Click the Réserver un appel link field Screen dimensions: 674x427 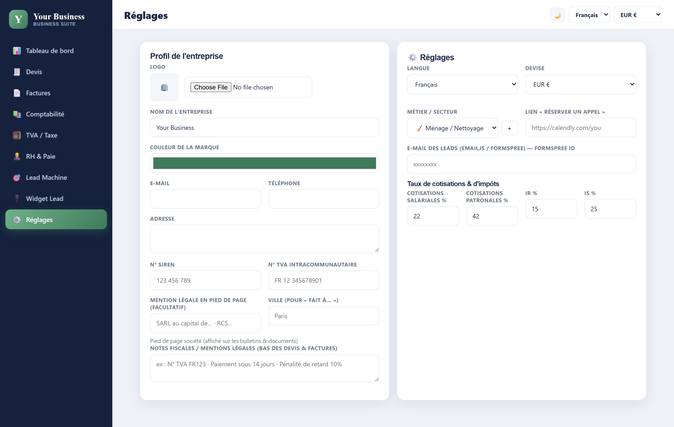click(x=580, y=128)
